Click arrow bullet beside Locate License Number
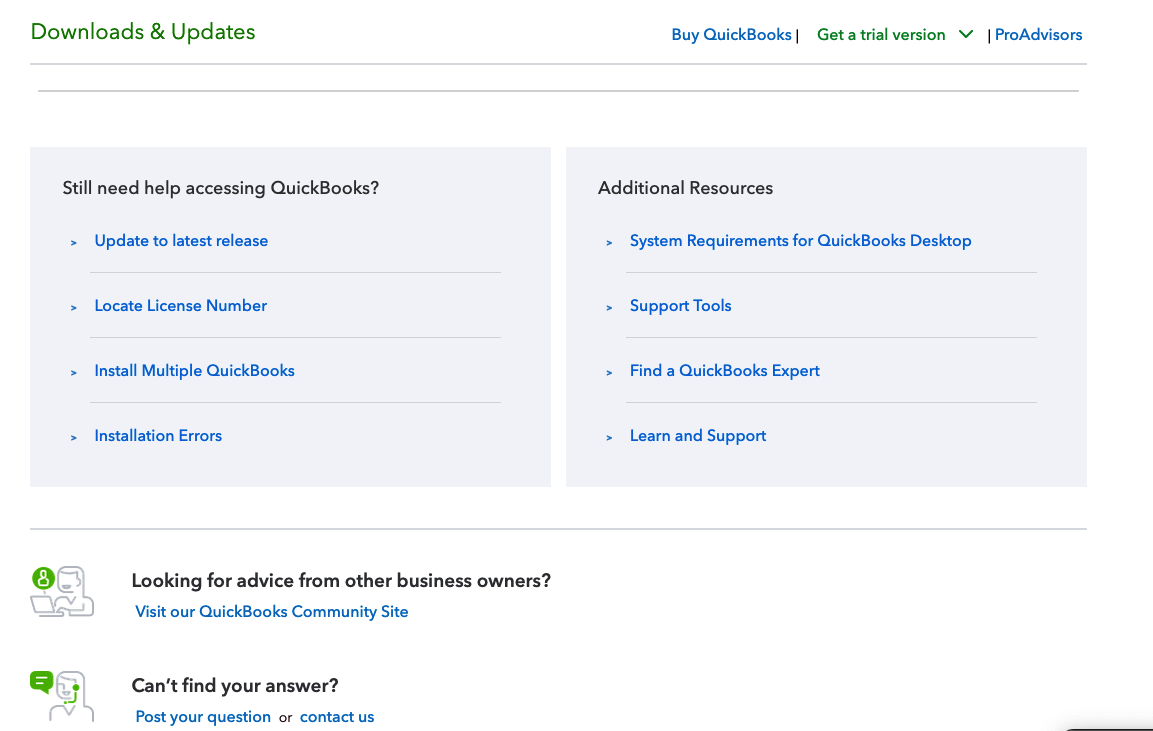Image resolution: width=1153 pixels, height=731 pixels. coord(74,307)
